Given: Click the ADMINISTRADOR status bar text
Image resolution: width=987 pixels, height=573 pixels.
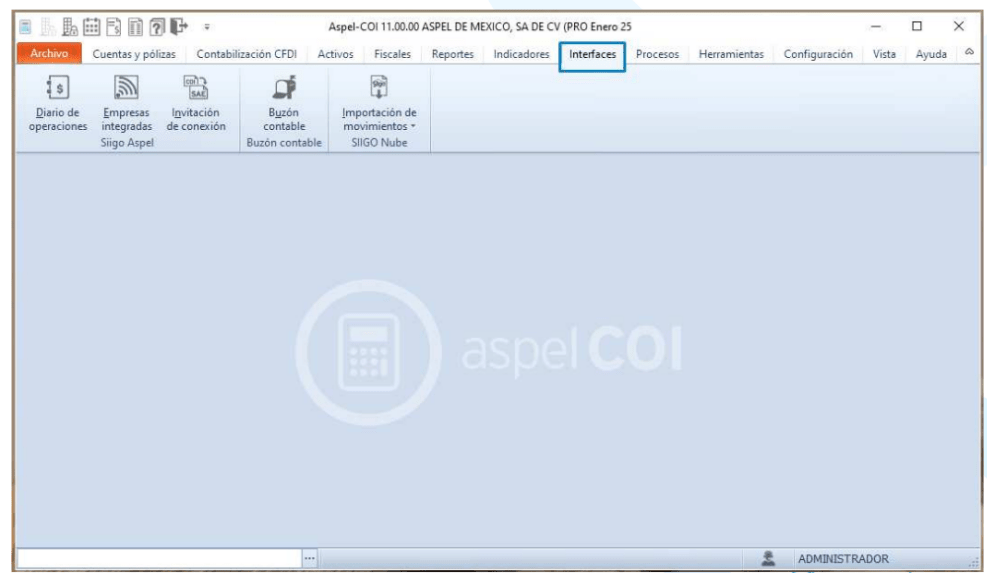Looking at the screenshot, I should click(x=843, y=559).
